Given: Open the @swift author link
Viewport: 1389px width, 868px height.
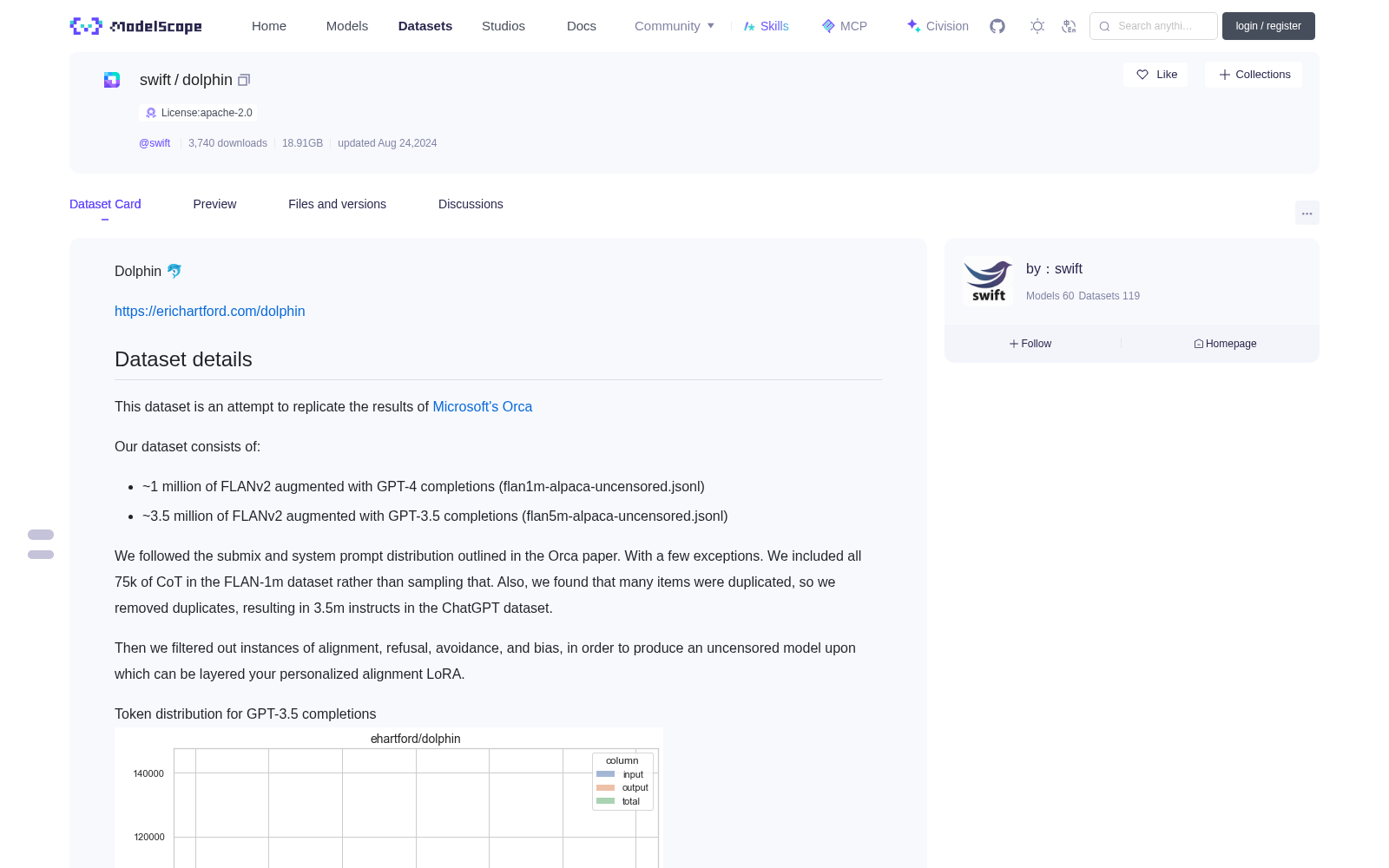Looking at the screenshot, I should (155, 143).
